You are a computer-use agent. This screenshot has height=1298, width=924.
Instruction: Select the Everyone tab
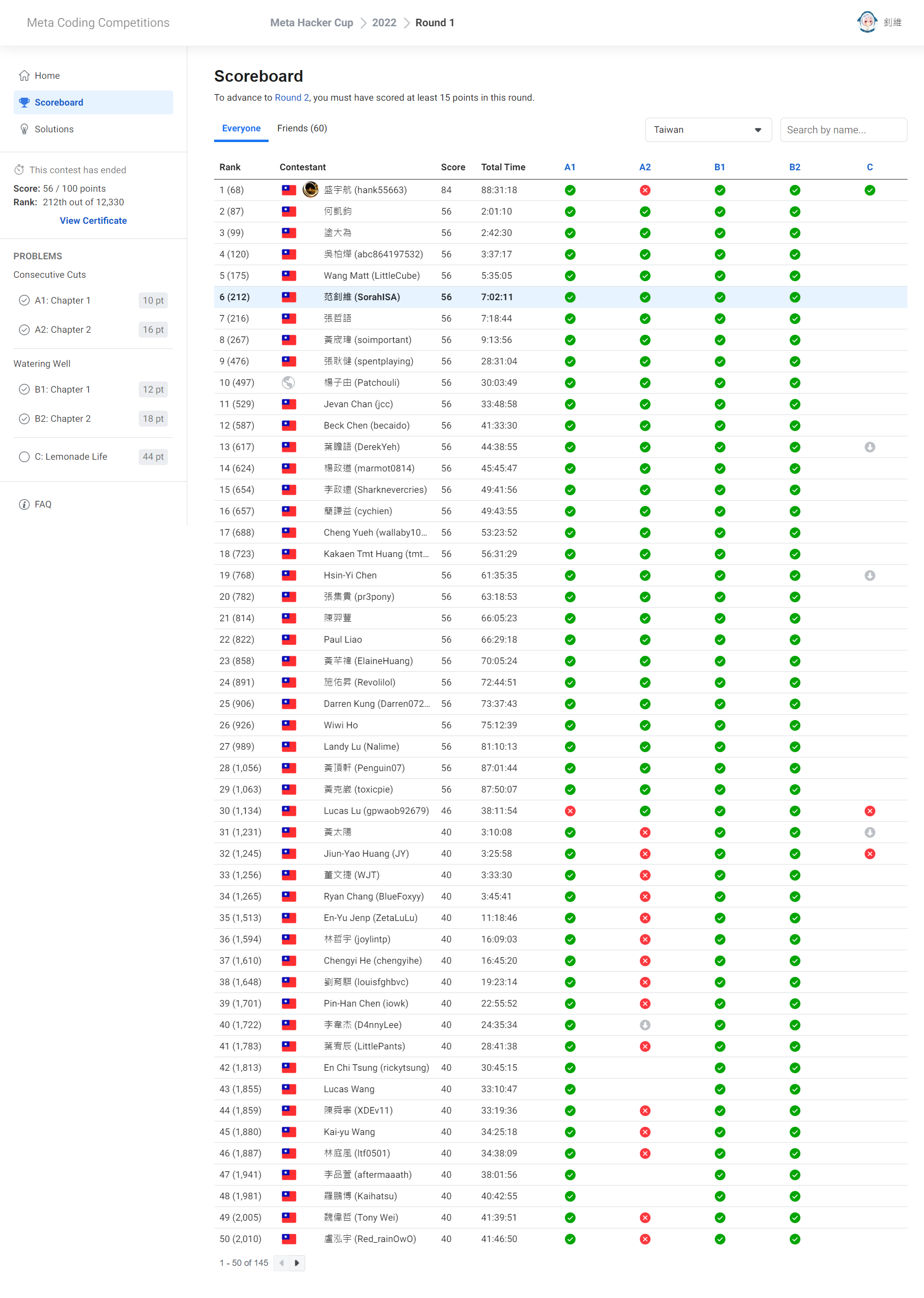coord(241,128)
